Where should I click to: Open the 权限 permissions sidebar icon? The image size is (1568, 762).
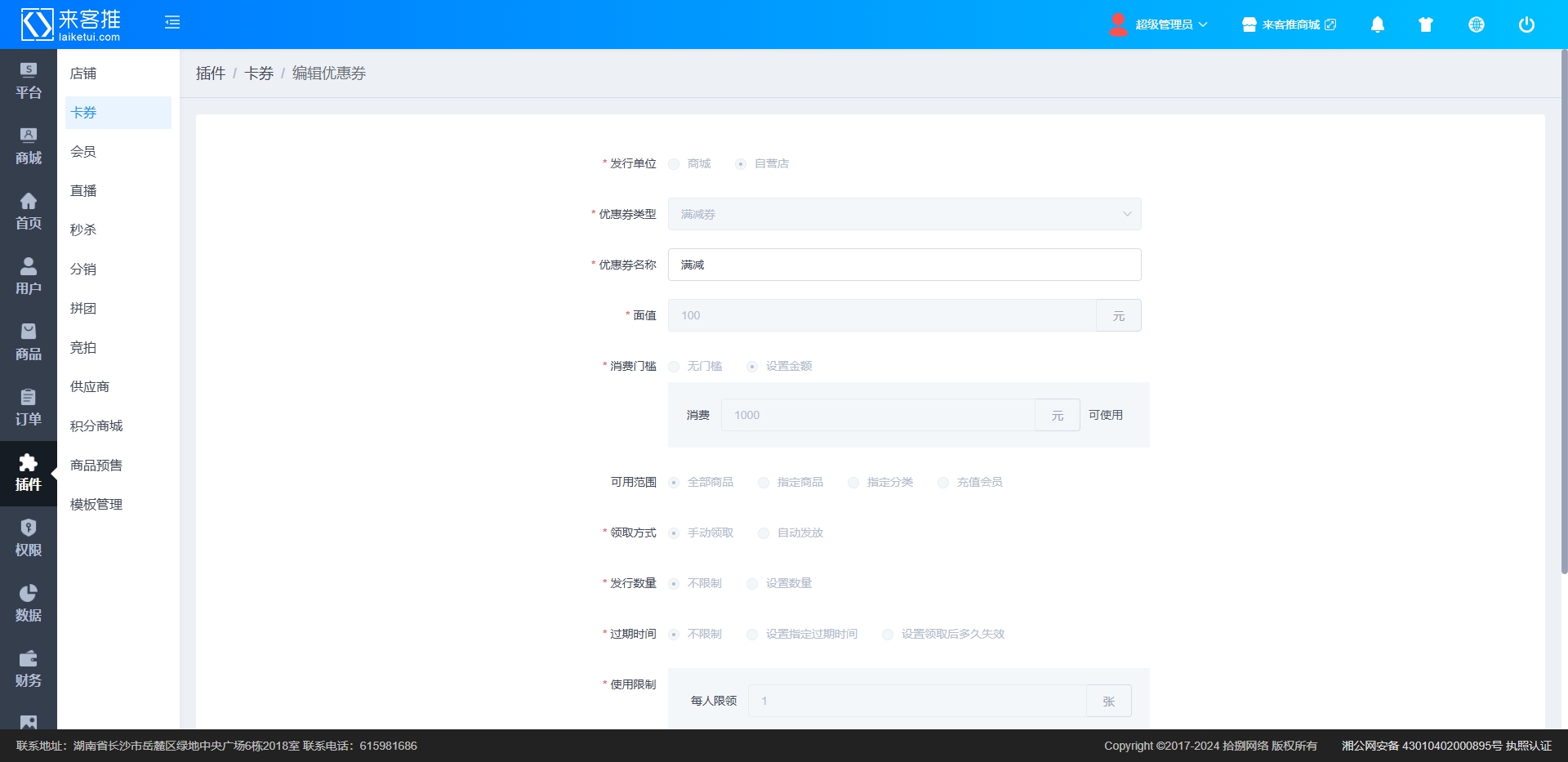(x=29, y=539)
